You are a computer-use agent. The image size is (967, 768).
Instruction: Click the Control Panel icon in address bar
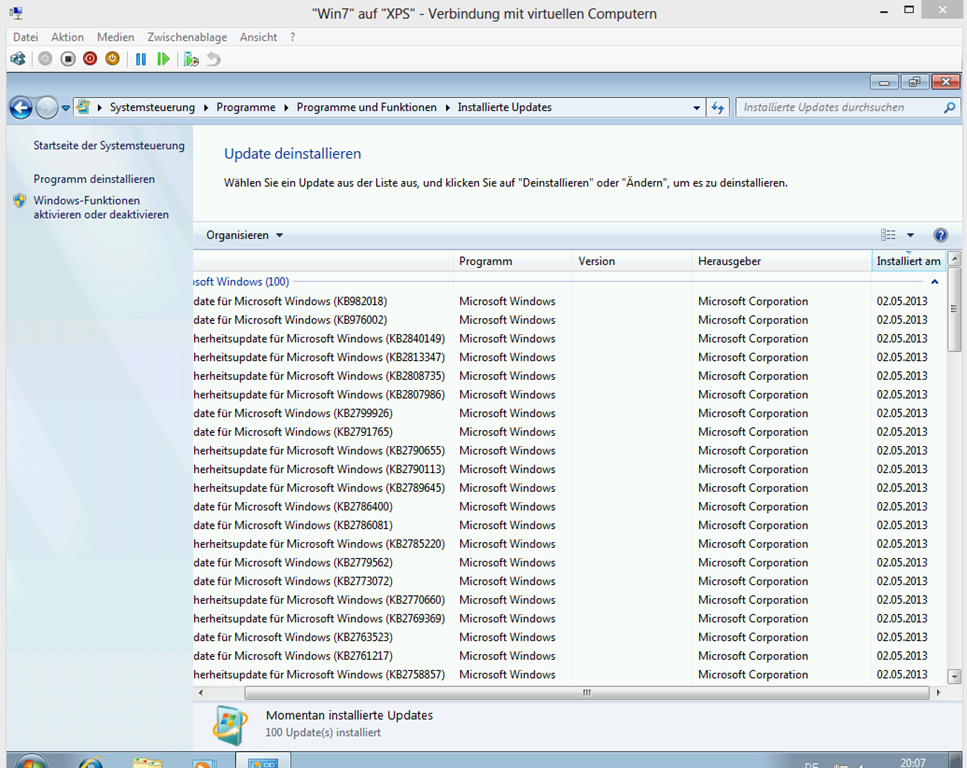click(83, 107)
